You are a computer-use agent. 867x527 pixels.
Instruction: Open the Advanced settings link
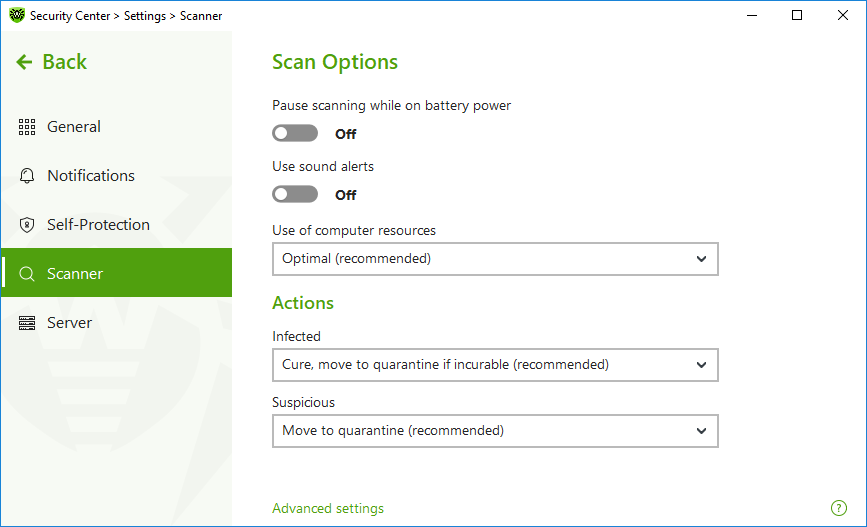328,508
